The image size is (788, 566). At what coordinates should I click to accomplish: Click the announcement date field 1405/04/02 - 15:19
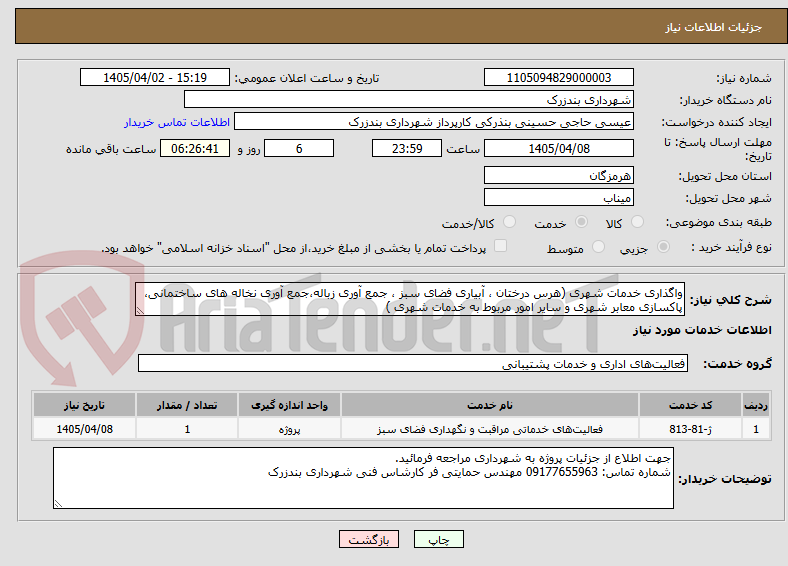155,77
